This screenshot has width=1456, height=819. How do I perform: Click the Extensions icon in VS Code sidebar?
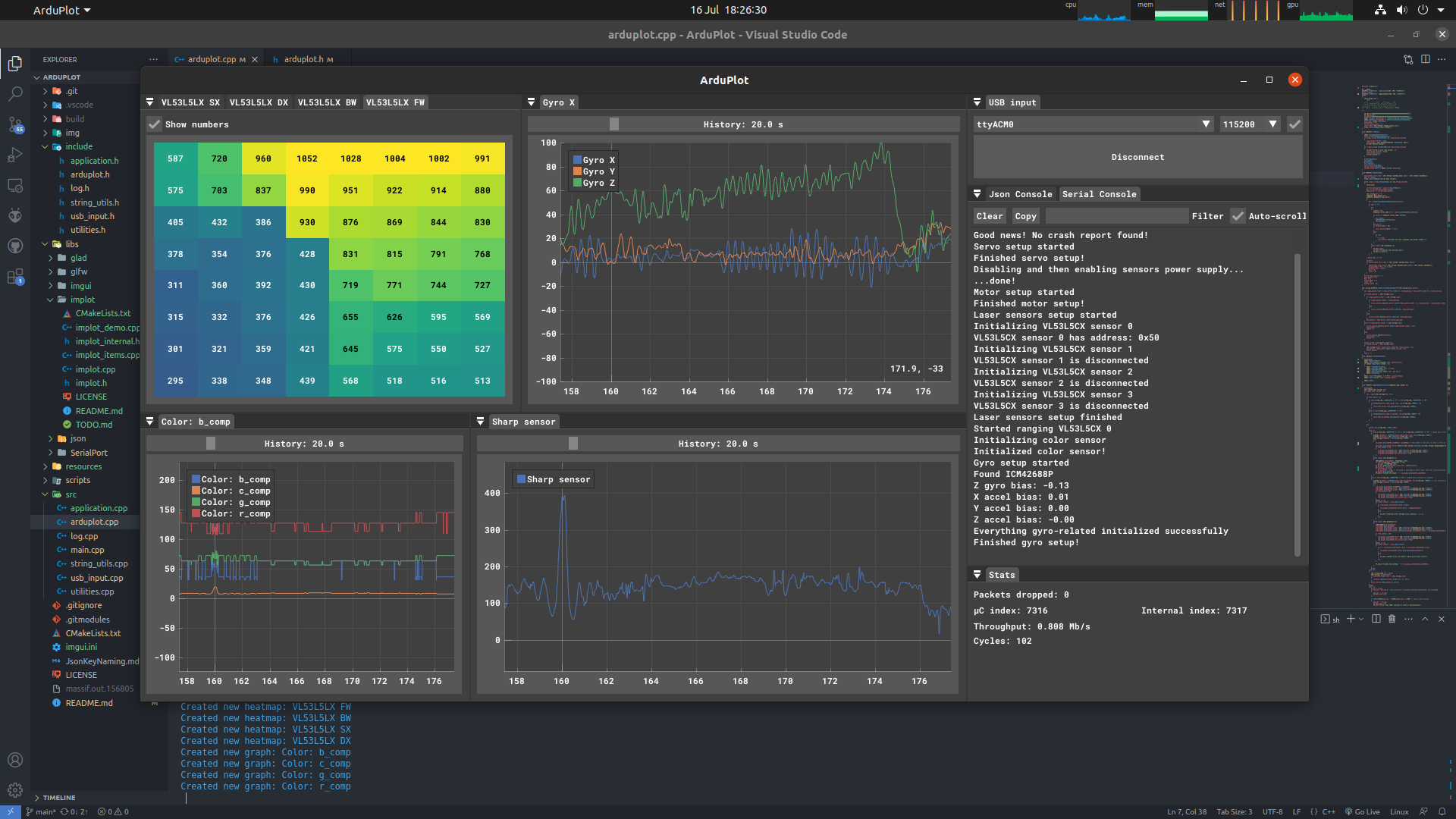15,278
